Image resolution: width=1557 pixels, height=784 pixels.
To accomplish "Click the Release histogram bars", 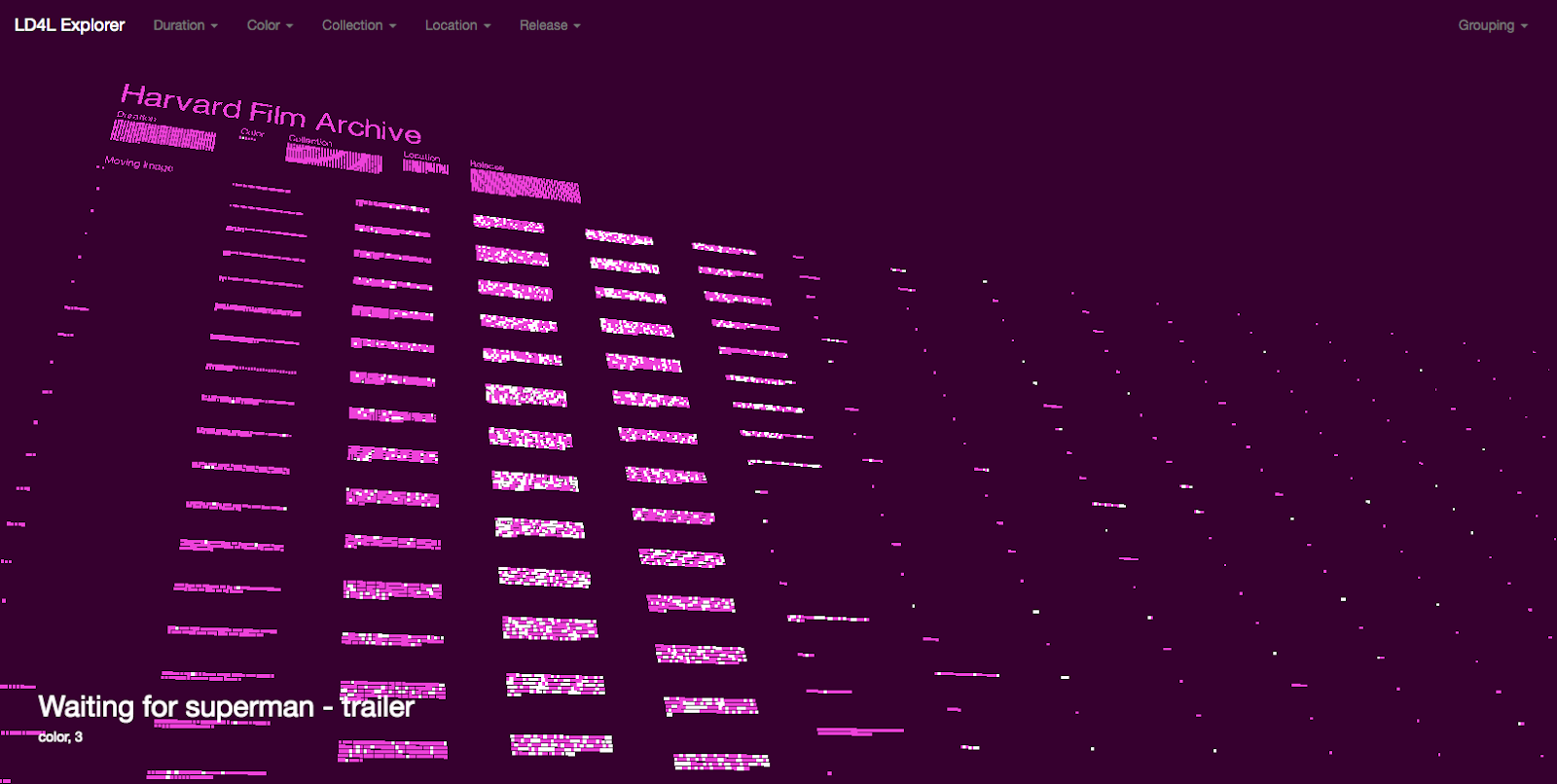I will point(525,185).
